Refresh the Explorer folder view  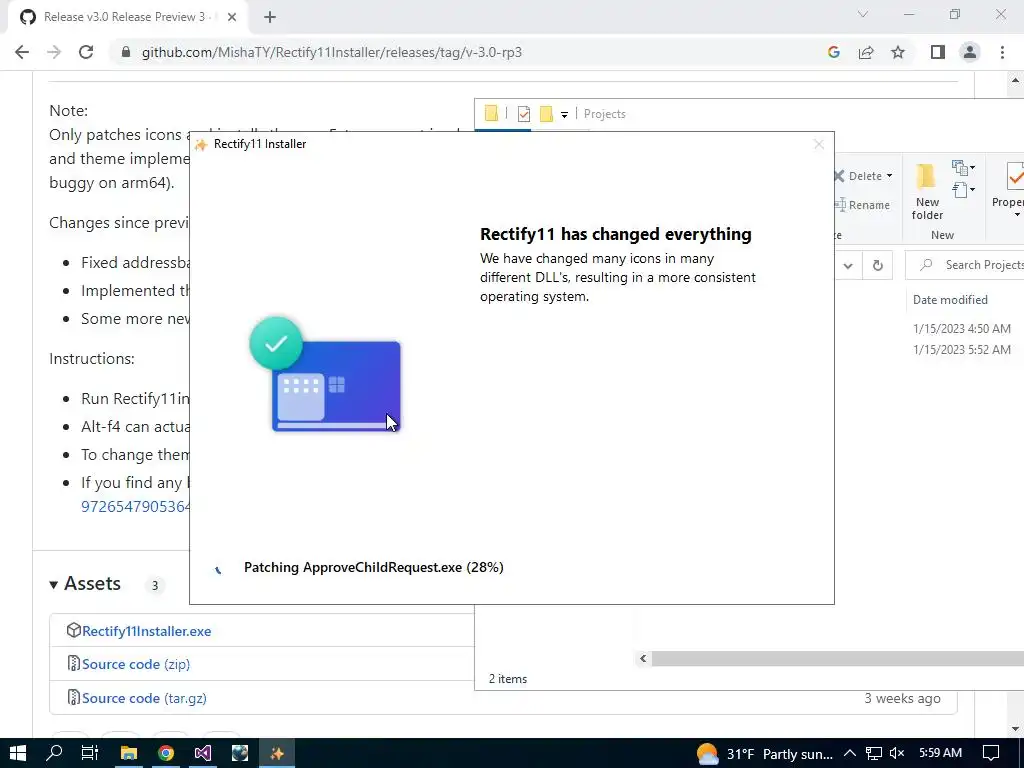(x=878, y=265)
